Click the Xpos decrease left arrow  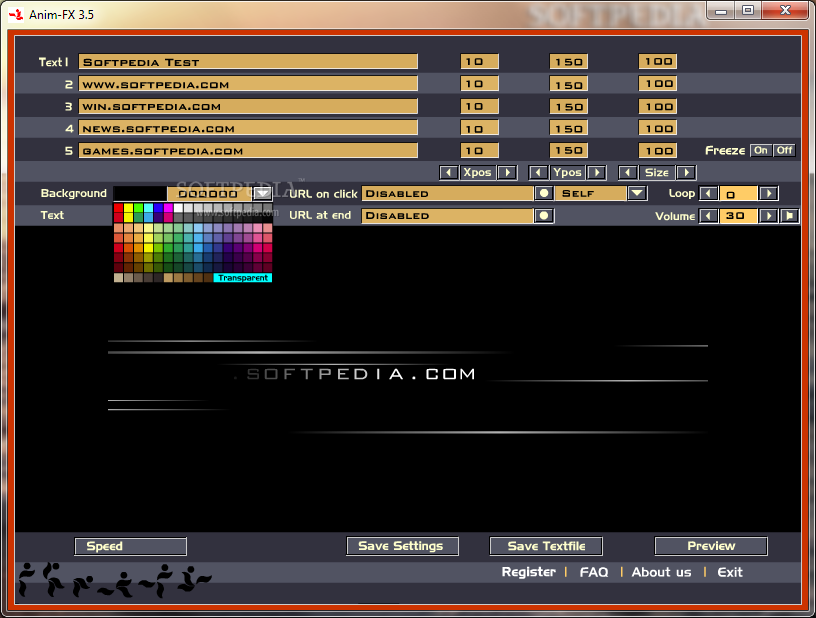click(449, 173)
